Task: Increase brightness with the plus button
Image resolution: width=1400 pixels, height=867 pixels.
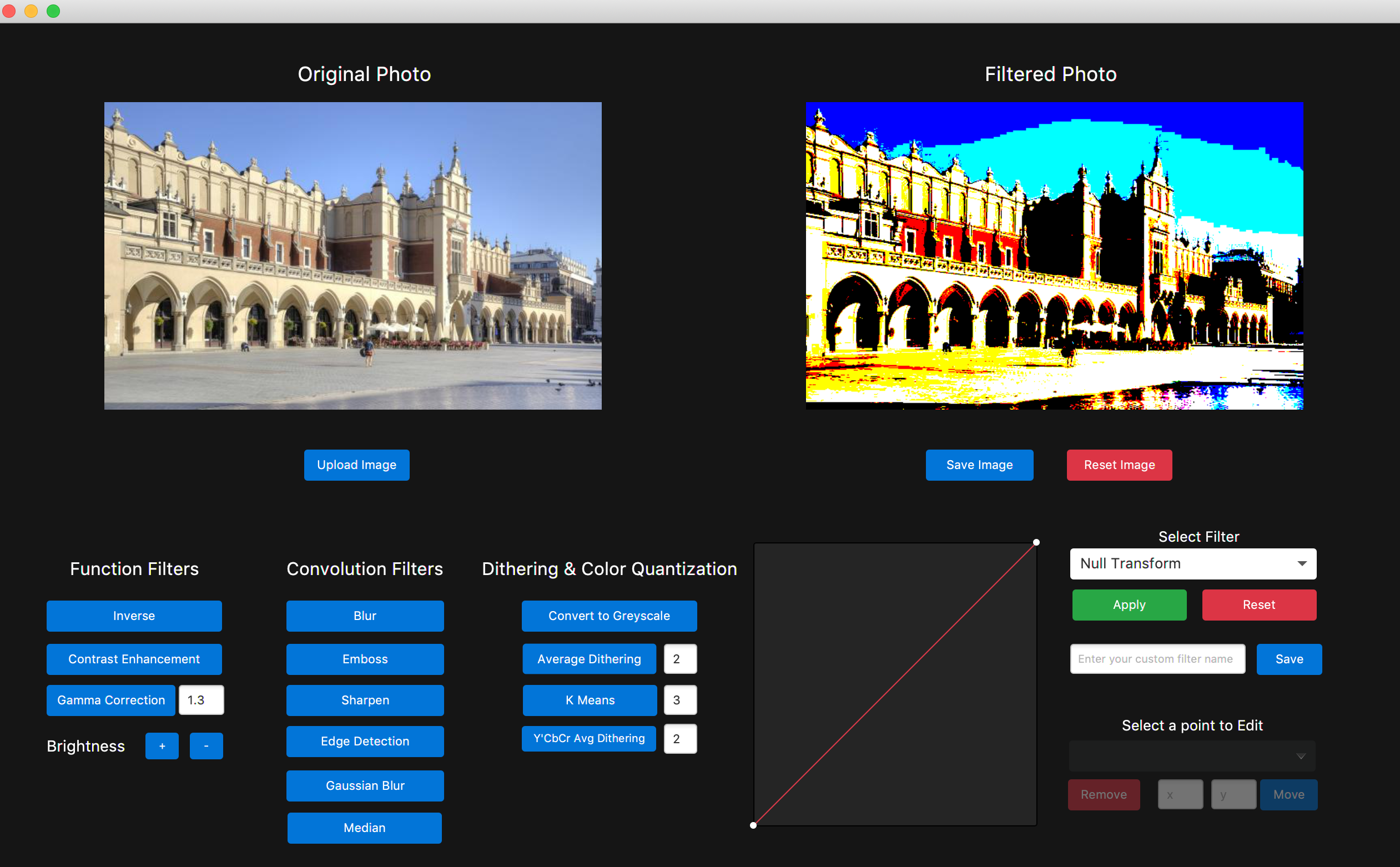Action: pyautogui.click(x=162, y=746)
